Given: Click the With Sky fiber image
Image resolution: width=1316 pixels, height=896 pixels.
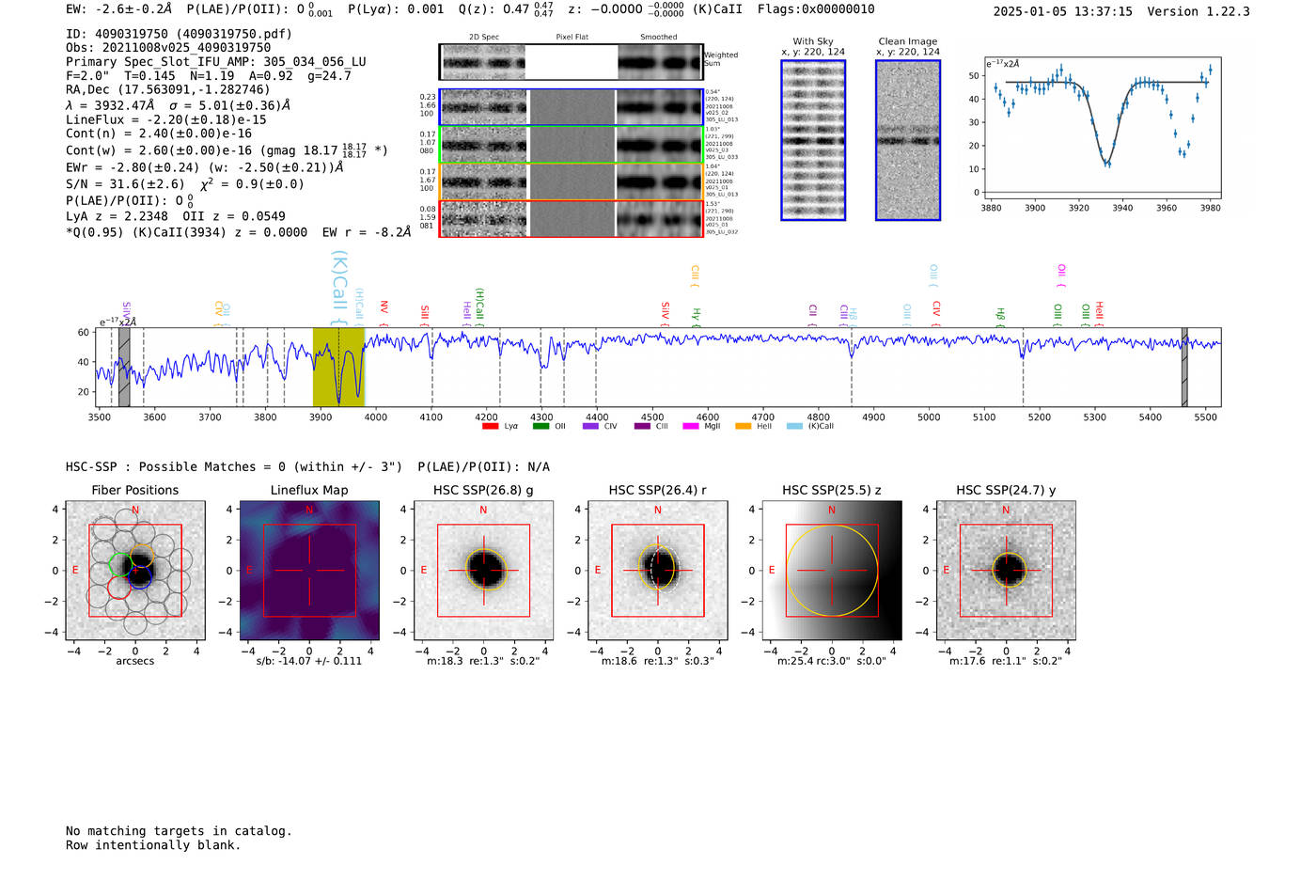Looking at the screenshot, I should 813,140.
